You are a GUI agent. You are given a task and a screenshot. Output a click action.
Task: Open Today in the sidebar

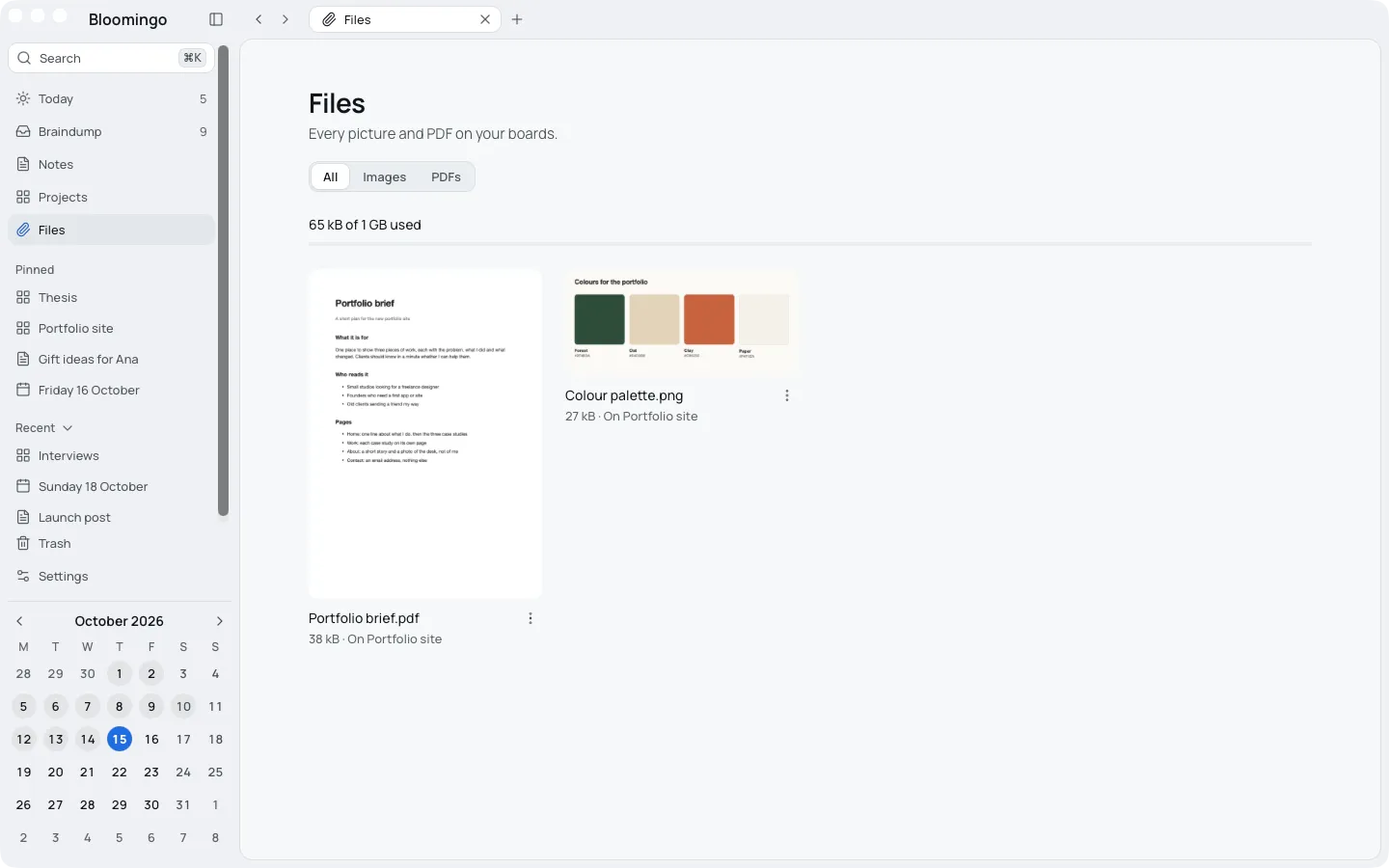point(111,98)
